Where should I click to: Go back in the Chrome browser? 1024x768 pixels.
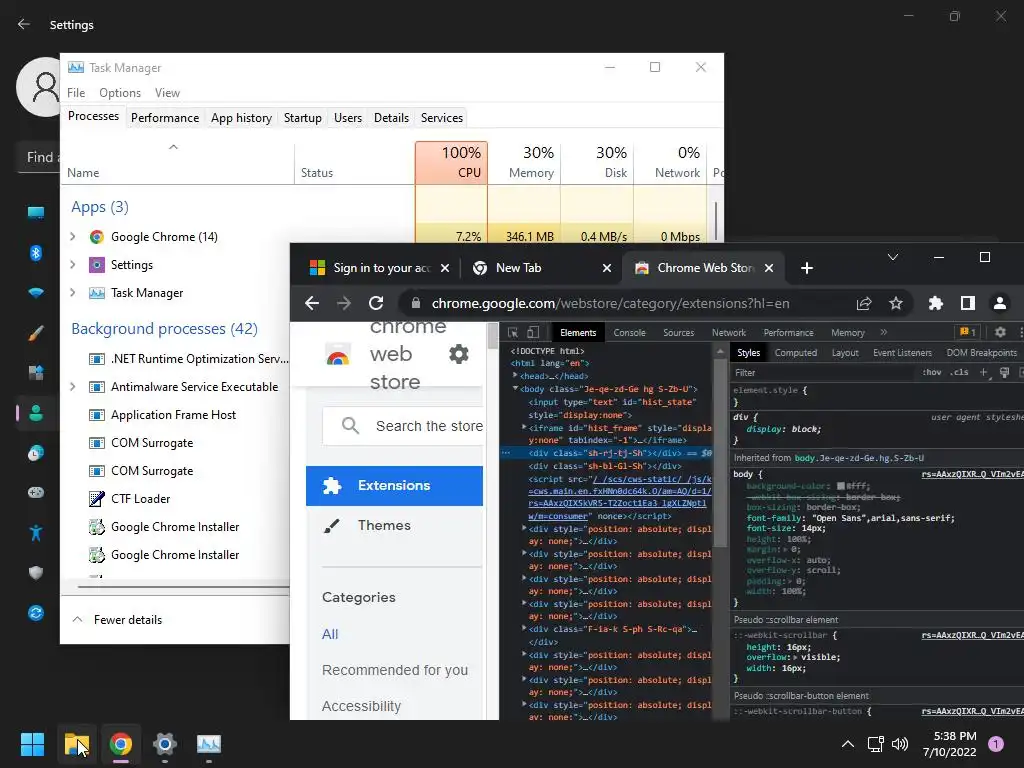(312, 303)
